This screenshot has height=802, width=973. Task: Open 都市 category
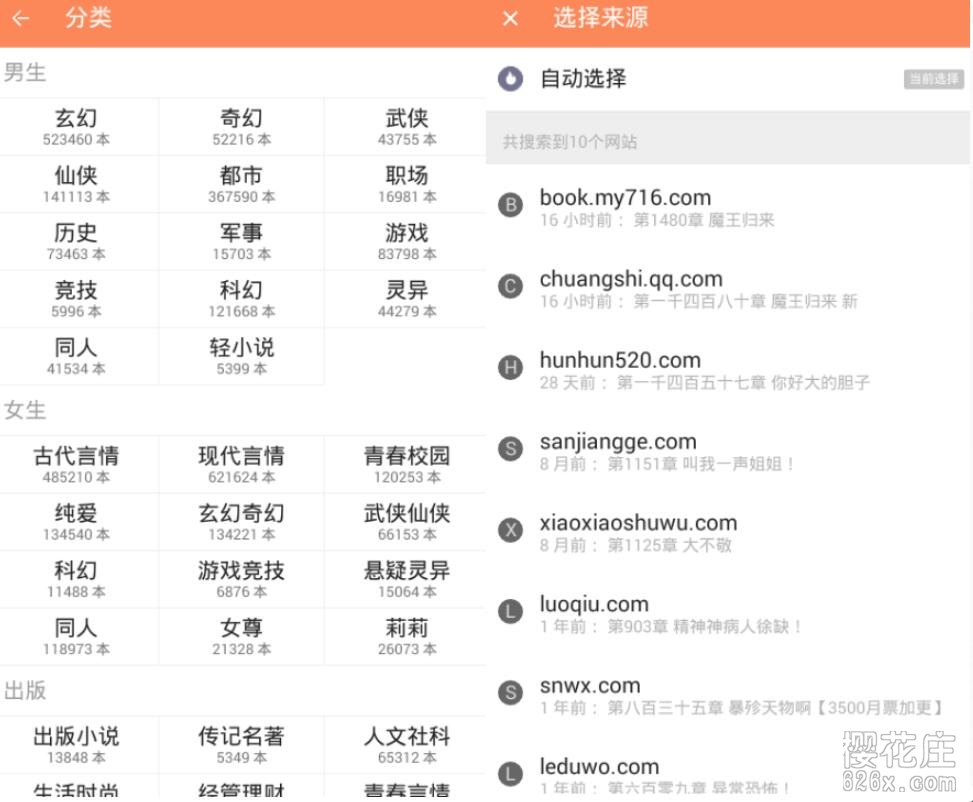tap(241, 184)
